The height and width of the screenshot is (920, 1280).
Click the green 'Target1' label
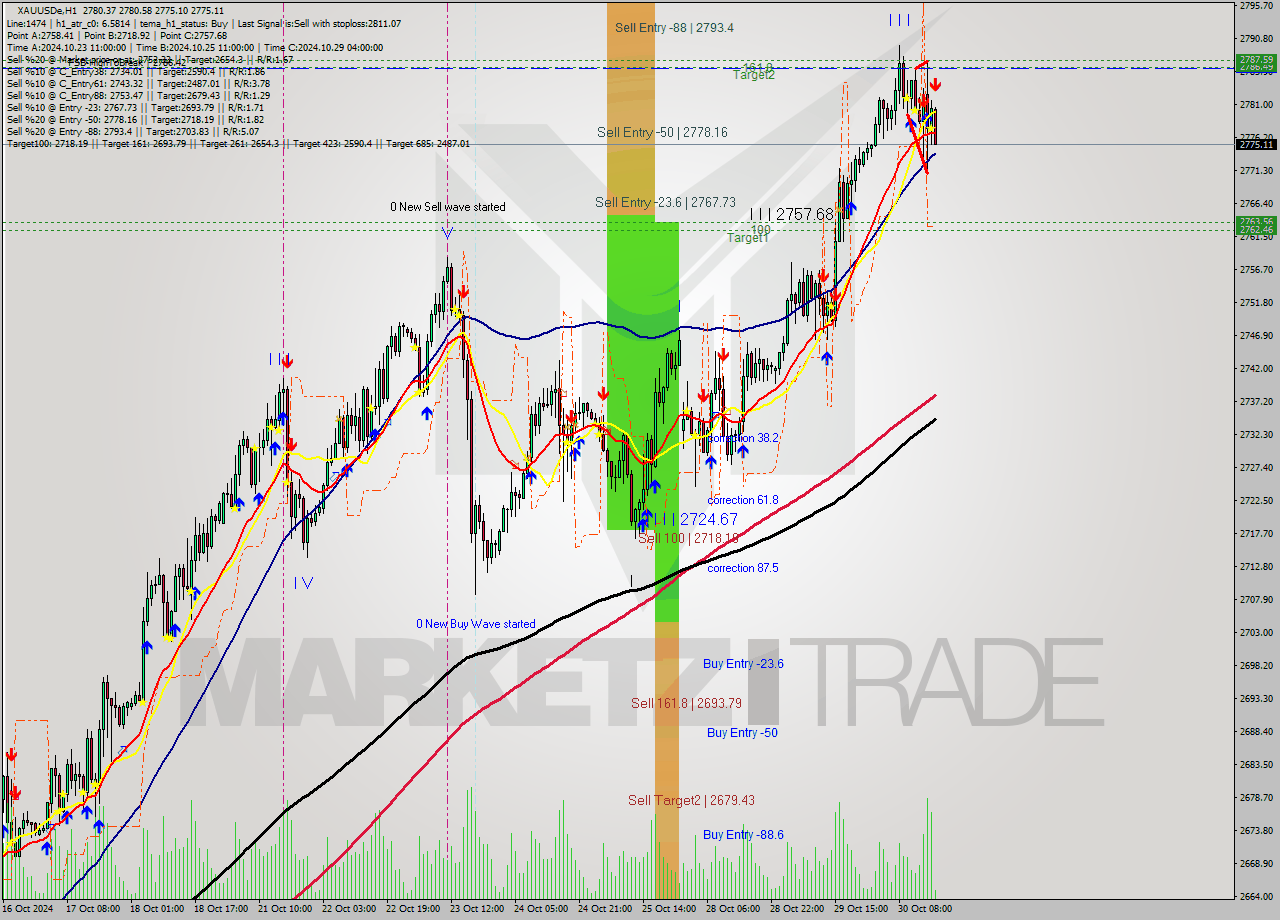coord(748,238)
